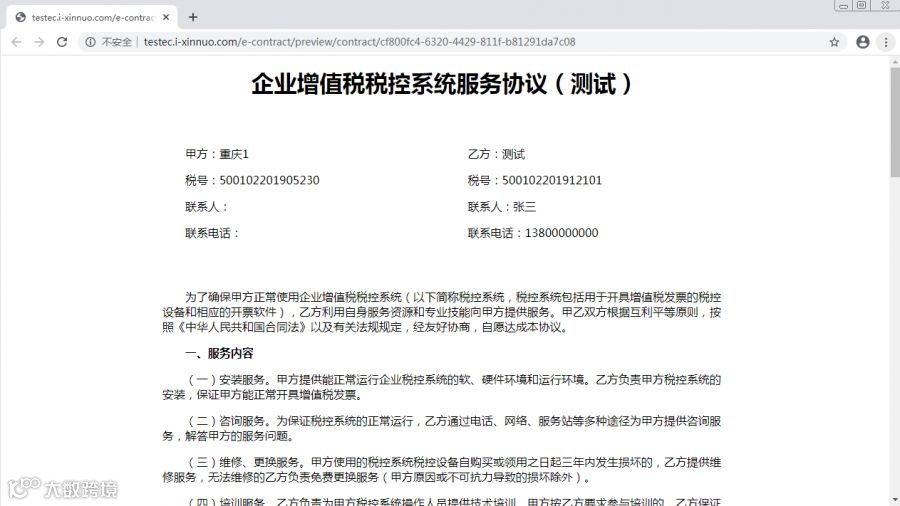This screenshot has width=900, height=506.
Task: Click the paragraph starting （一）安装服务
Action: tap(441, 387)
